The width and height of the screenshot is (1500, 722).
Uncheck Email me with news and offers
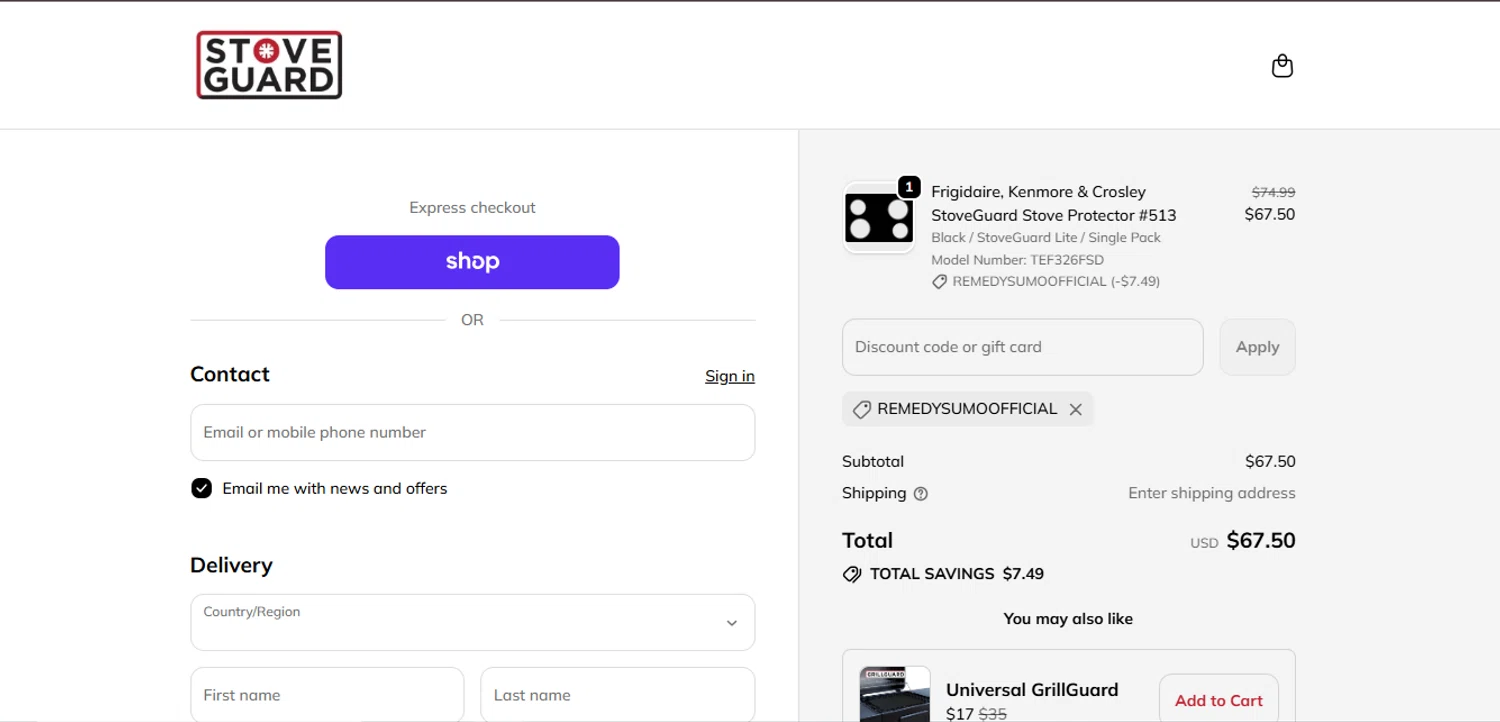coord(202,488)
